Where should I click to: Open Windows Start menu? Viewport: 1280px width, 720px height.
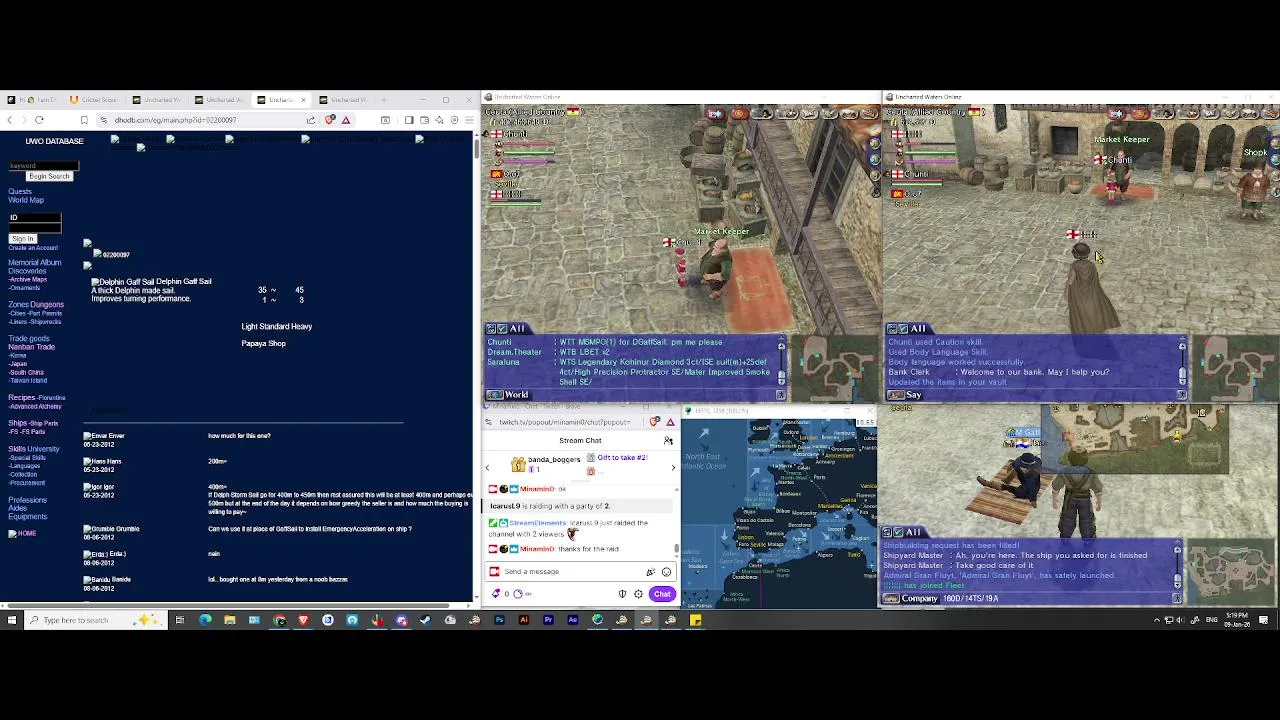click(11, 620)
